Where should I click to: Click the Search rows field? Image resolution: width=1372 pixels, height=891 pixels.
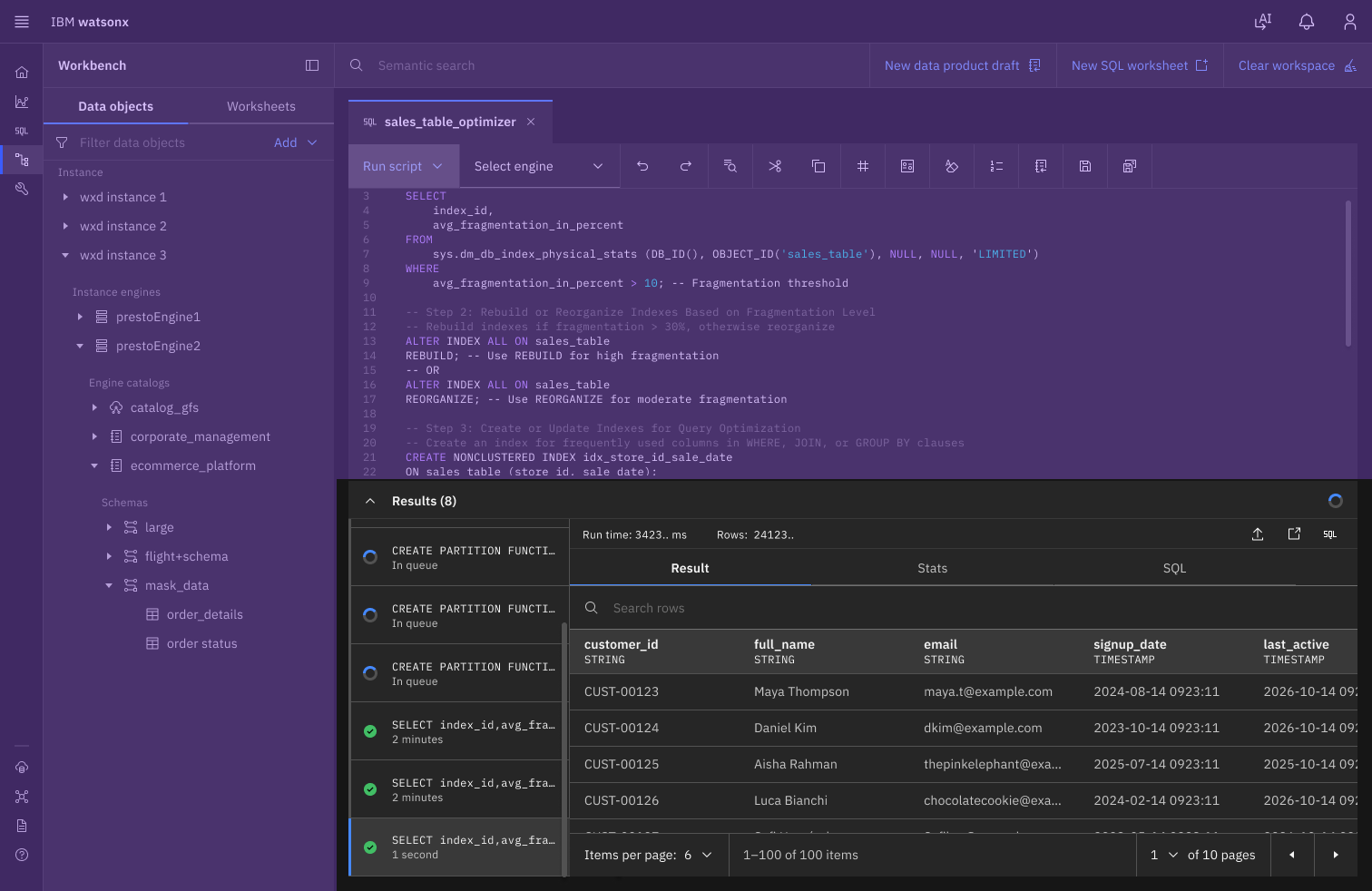(x=964, y=608)
